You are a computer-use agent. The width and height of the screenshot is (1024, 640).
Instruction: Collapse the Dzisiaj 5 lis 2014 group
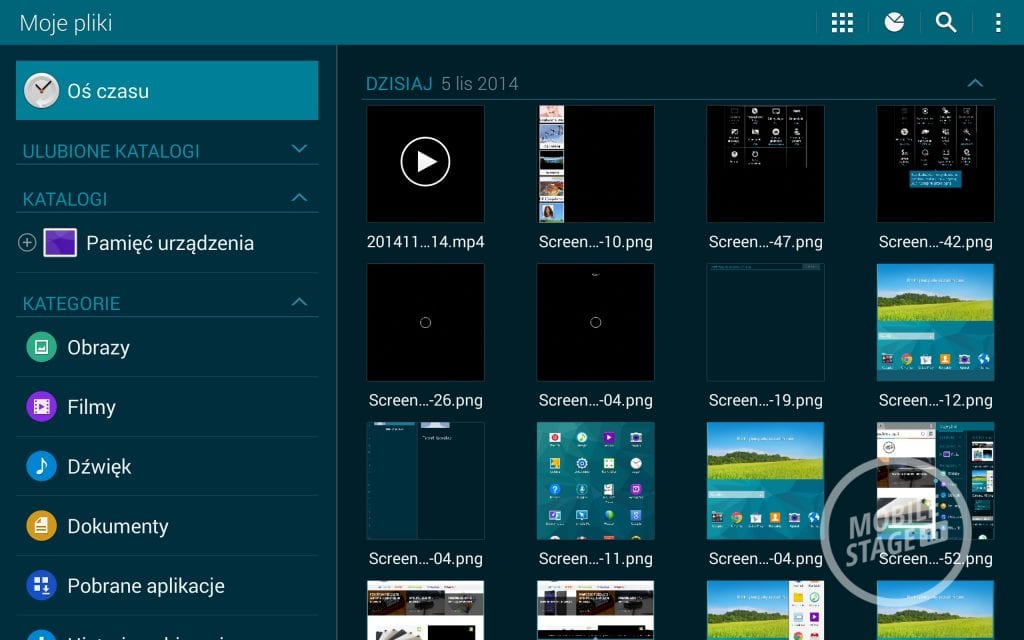(975, 83)
